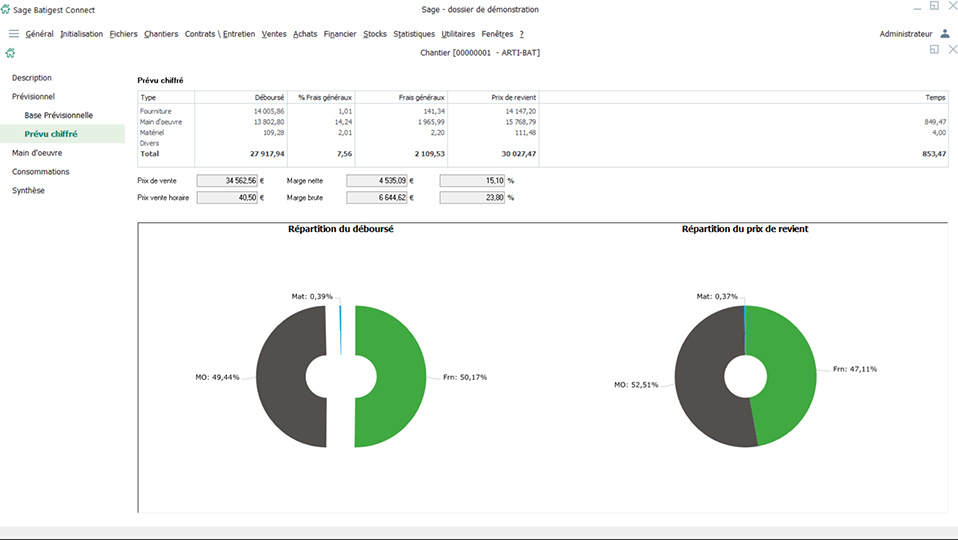Screen dimensions: 958x540
Task: Open the Initialisation menu
Action: 82,34
